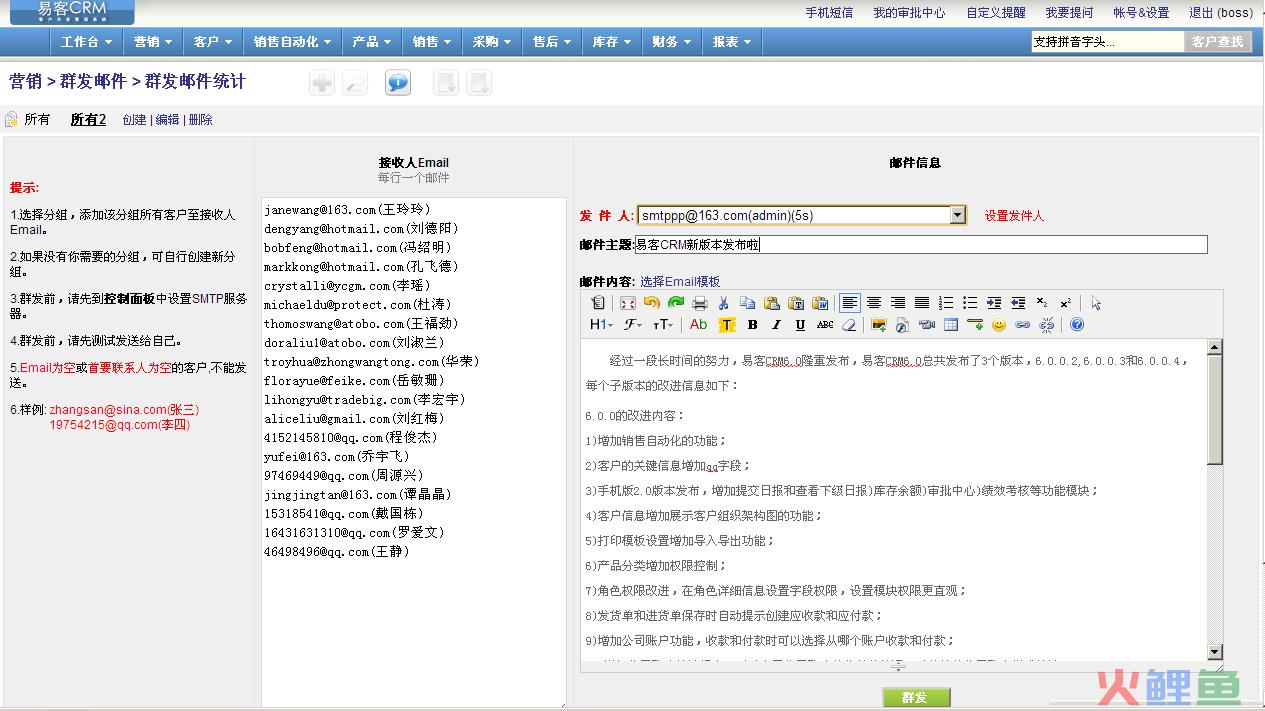Viewport: 1265px width, 711px height.
Task: Click the customer search input box
Action: (1107, 42)
